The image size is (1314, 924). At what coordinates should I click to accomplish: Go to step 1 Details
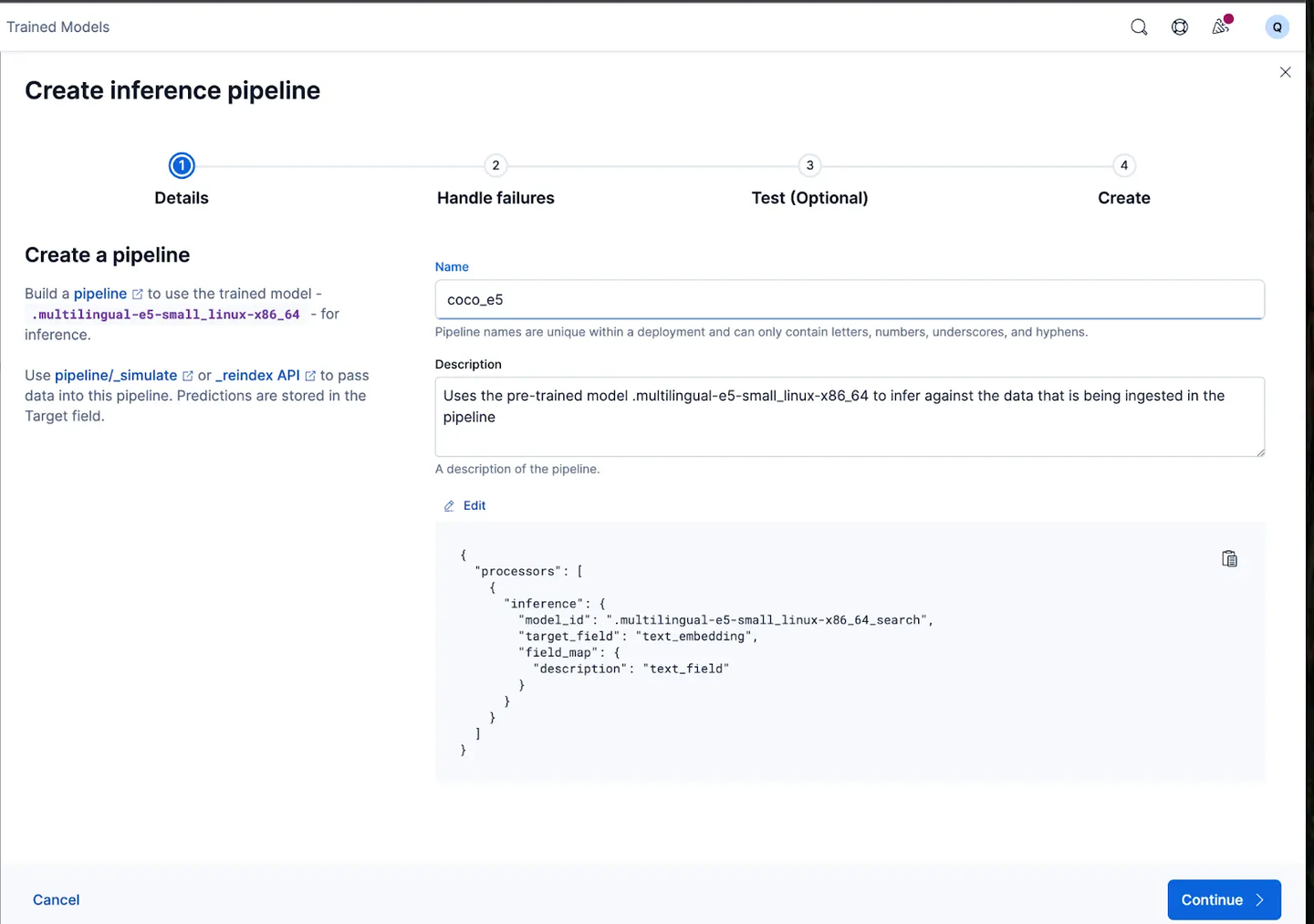click(x=182, y=166)
